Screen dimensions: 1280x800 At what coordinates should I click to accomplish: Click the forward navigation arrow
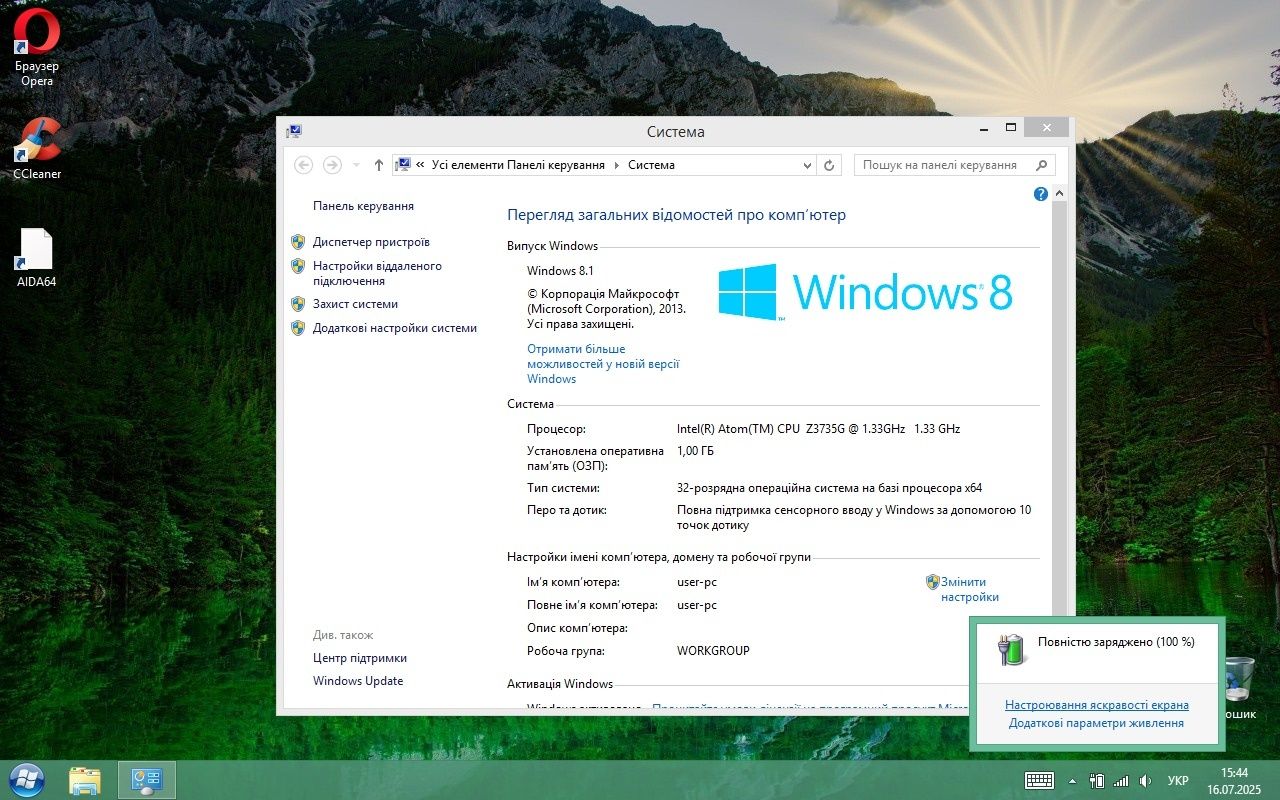pos(332,165)
